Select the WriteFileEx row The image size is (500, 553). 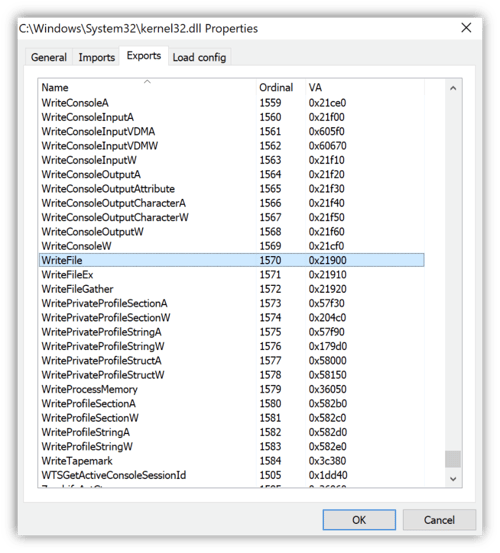(231, 274)
